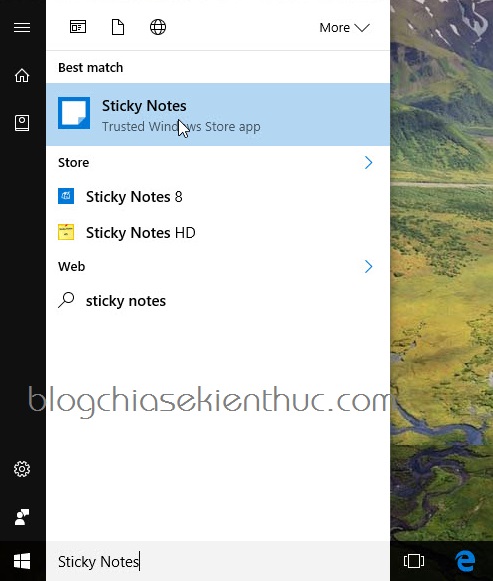Filter results by Apps icon
This screenshot has width=493, height=581.
click(78, 27)
